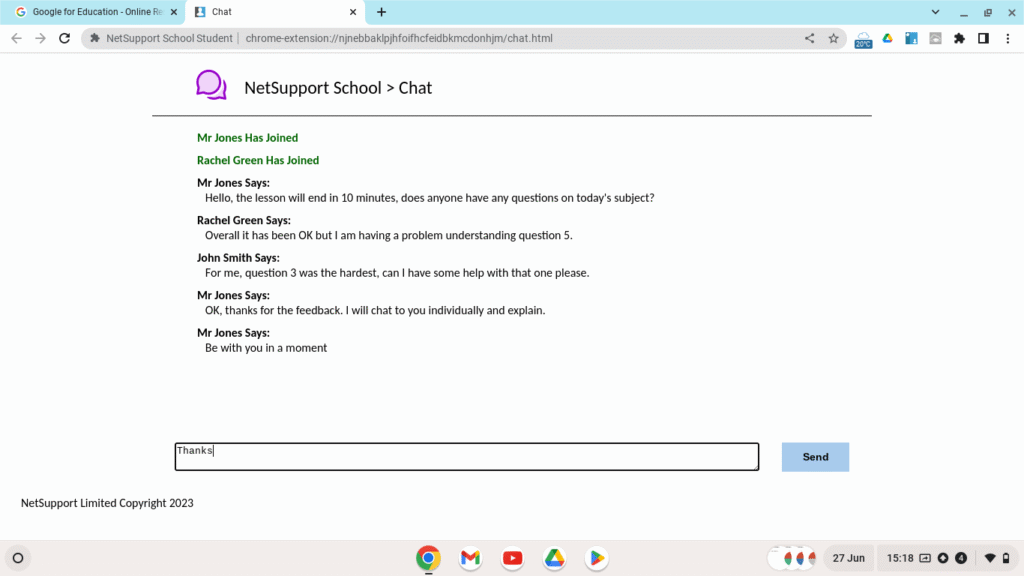
Task: Open Chrome from the shelf
Action: point(428,558)
